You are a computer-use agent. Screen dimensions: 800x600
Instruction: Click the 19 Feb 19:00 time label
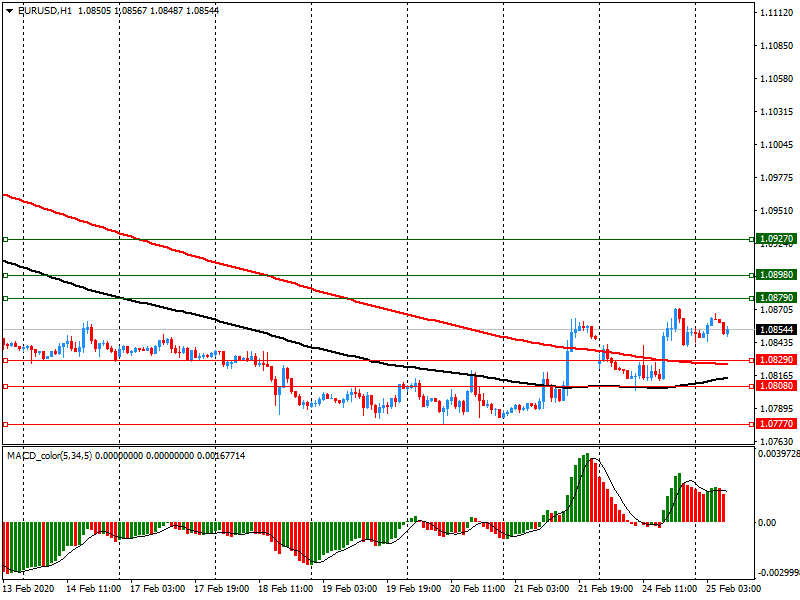[413, 589]
